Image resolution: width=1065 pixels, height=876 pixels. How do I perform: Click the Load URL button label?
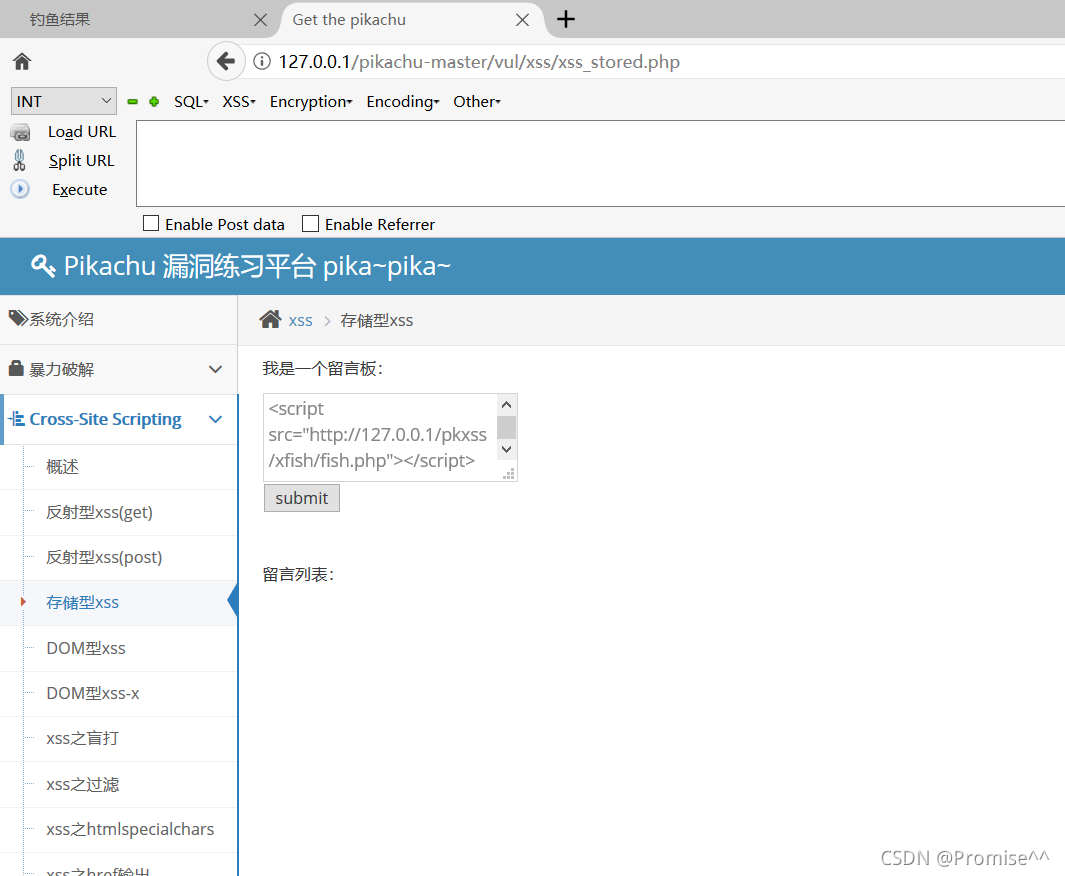(82, 132)
